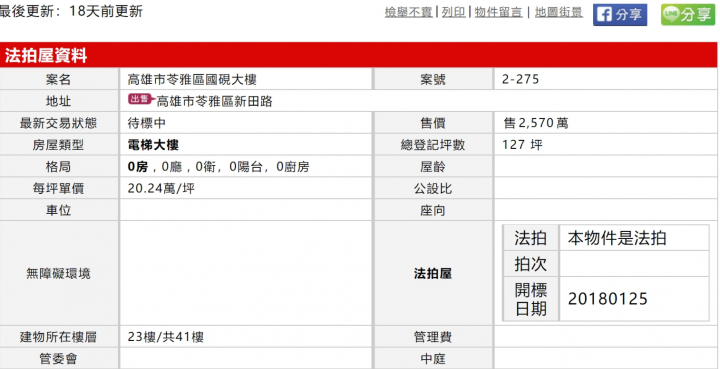Share listing via Facebook 分享 button

pyautogui.click(x=620, y=15)
